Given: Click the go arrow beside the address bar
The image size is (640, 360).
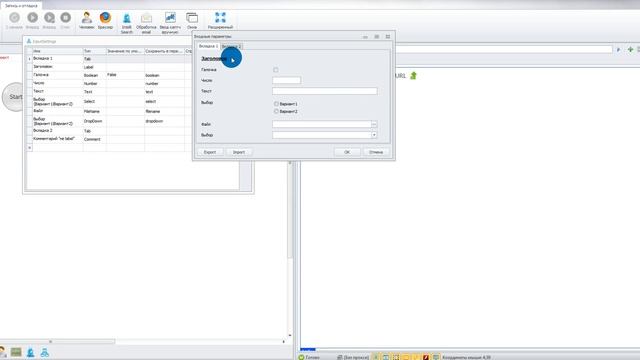Looking at the screenshot, I should point(618,49).
